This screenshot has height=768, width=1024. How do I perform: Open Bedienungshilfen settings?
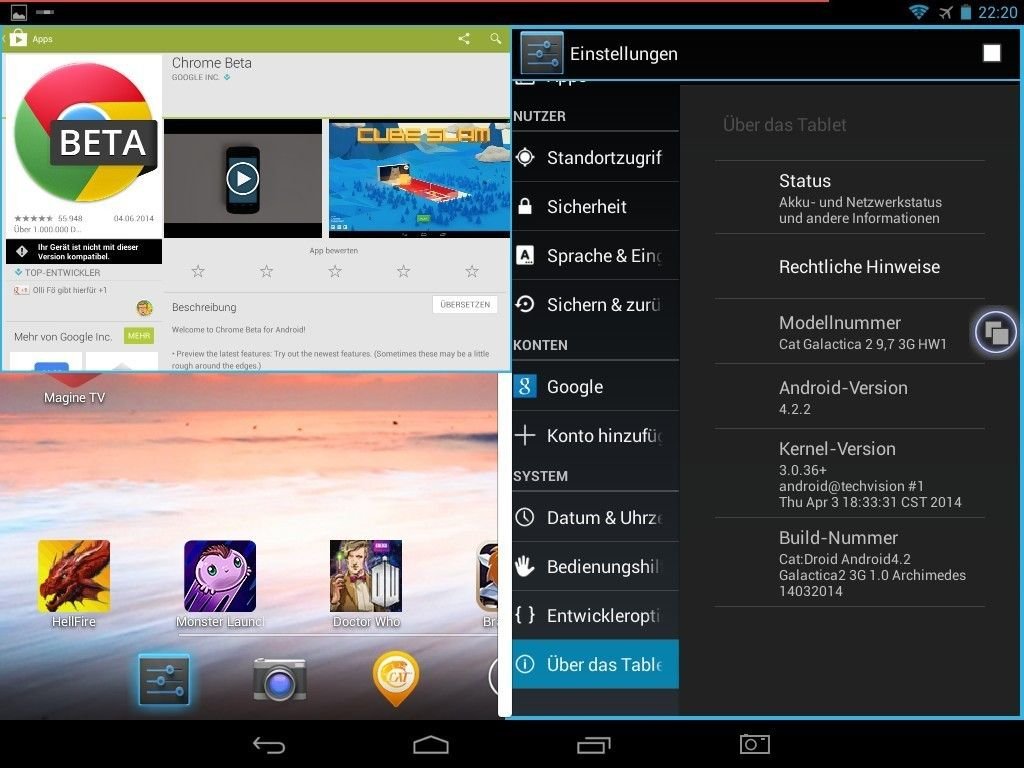coord(596,566)
